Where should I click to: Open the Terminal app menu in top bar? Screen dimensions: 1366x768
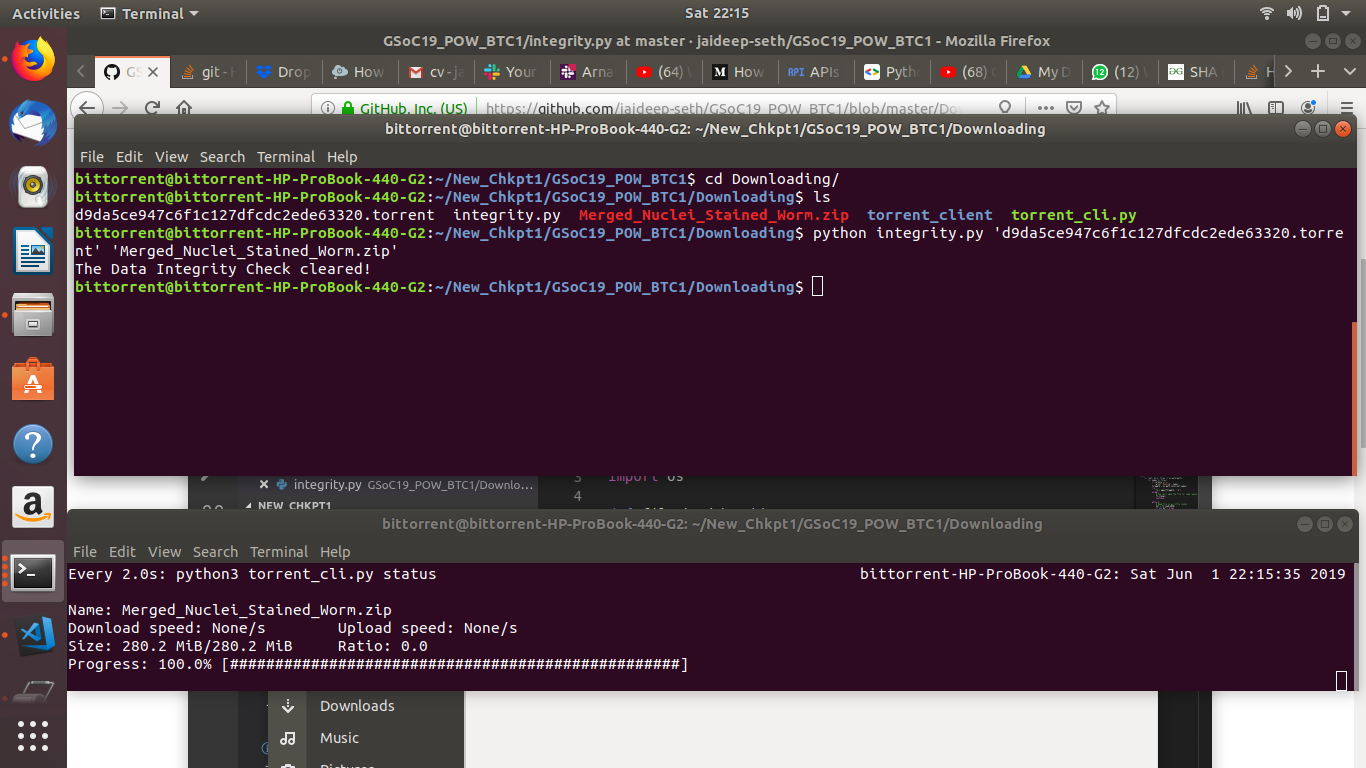pos(150,13)
